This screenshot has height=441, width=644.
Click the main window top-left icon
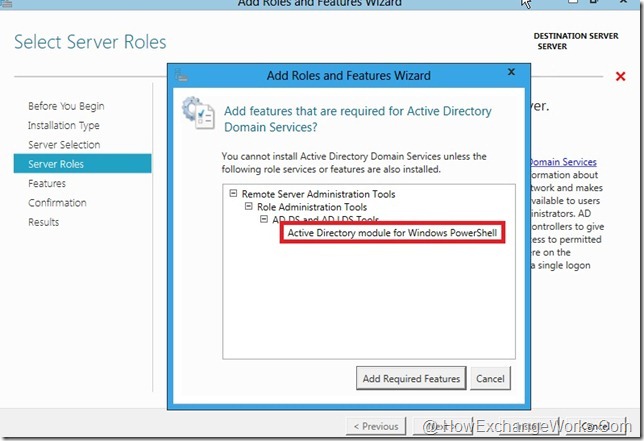6,3
